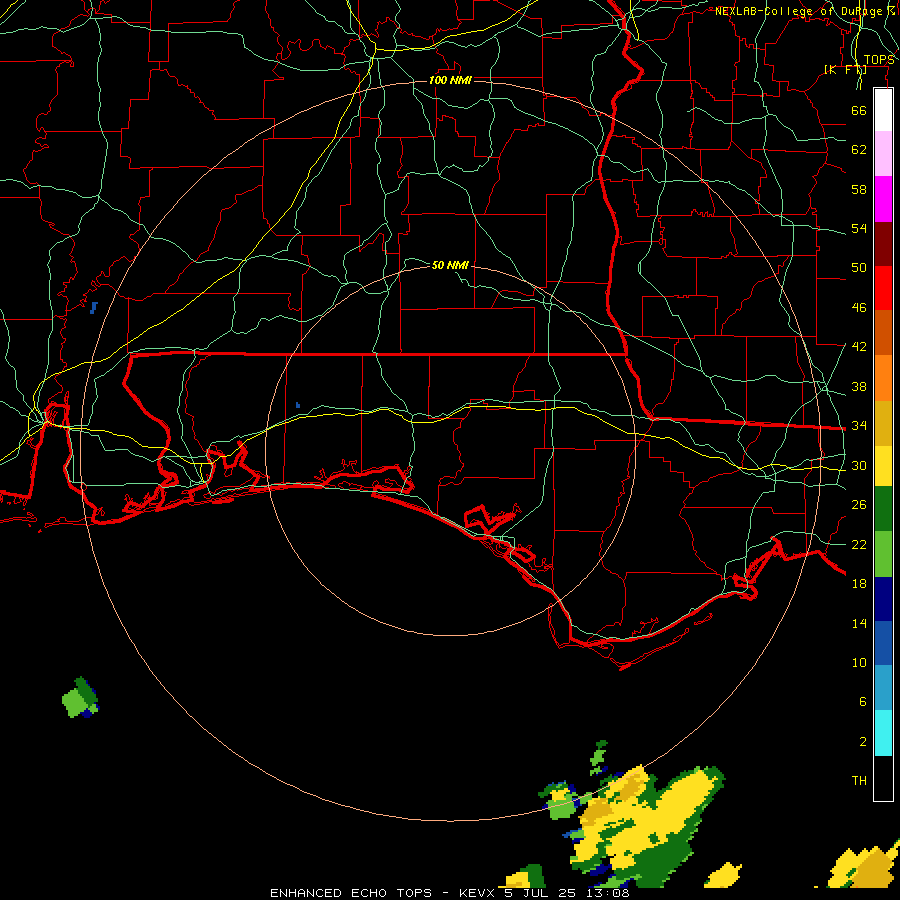Click the 34 legend value
900x900 pixels.
(859, 426)
